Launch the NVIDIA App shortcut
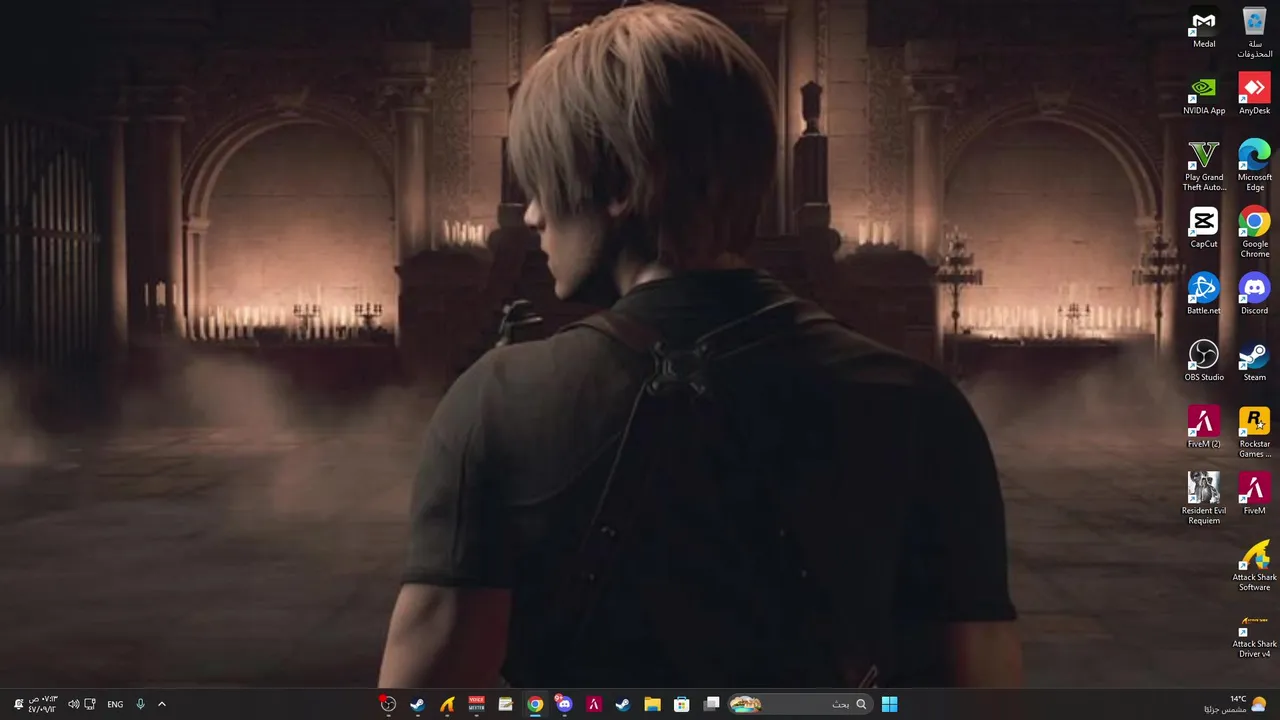Screen dimensions: 1280x720 (x=1204, y=95)
